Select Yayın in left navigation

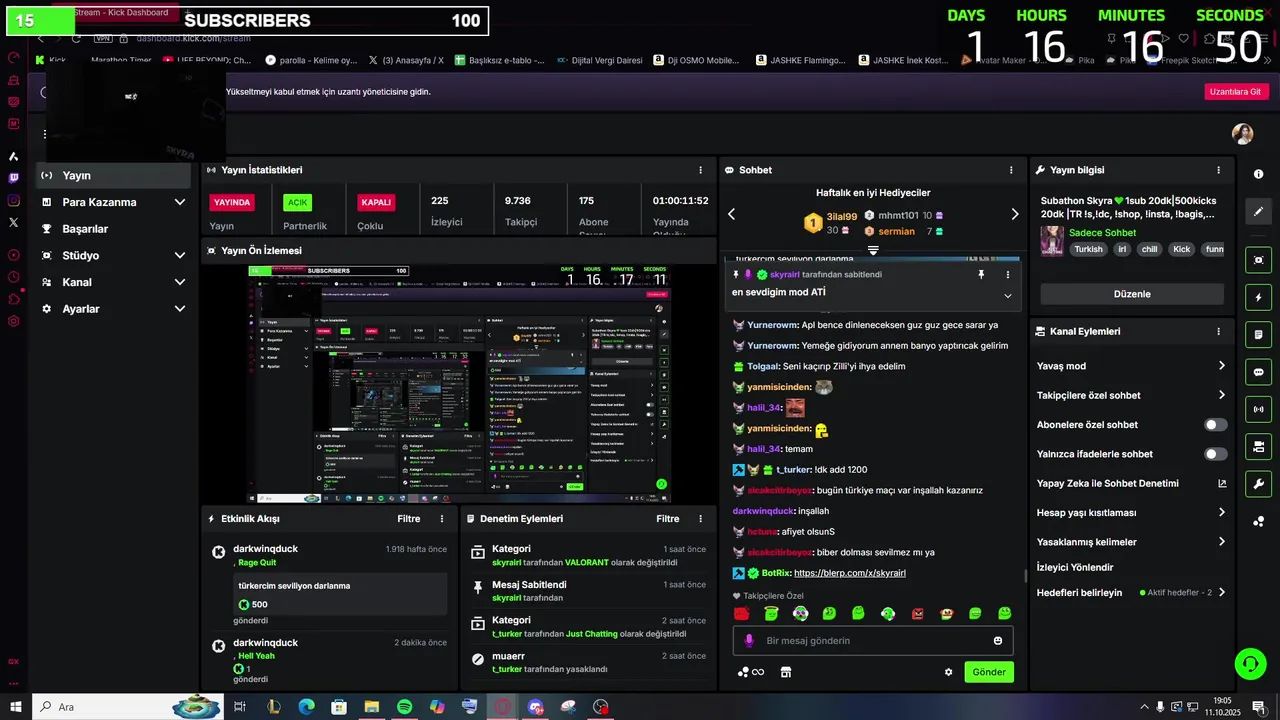tap(113, 175)
